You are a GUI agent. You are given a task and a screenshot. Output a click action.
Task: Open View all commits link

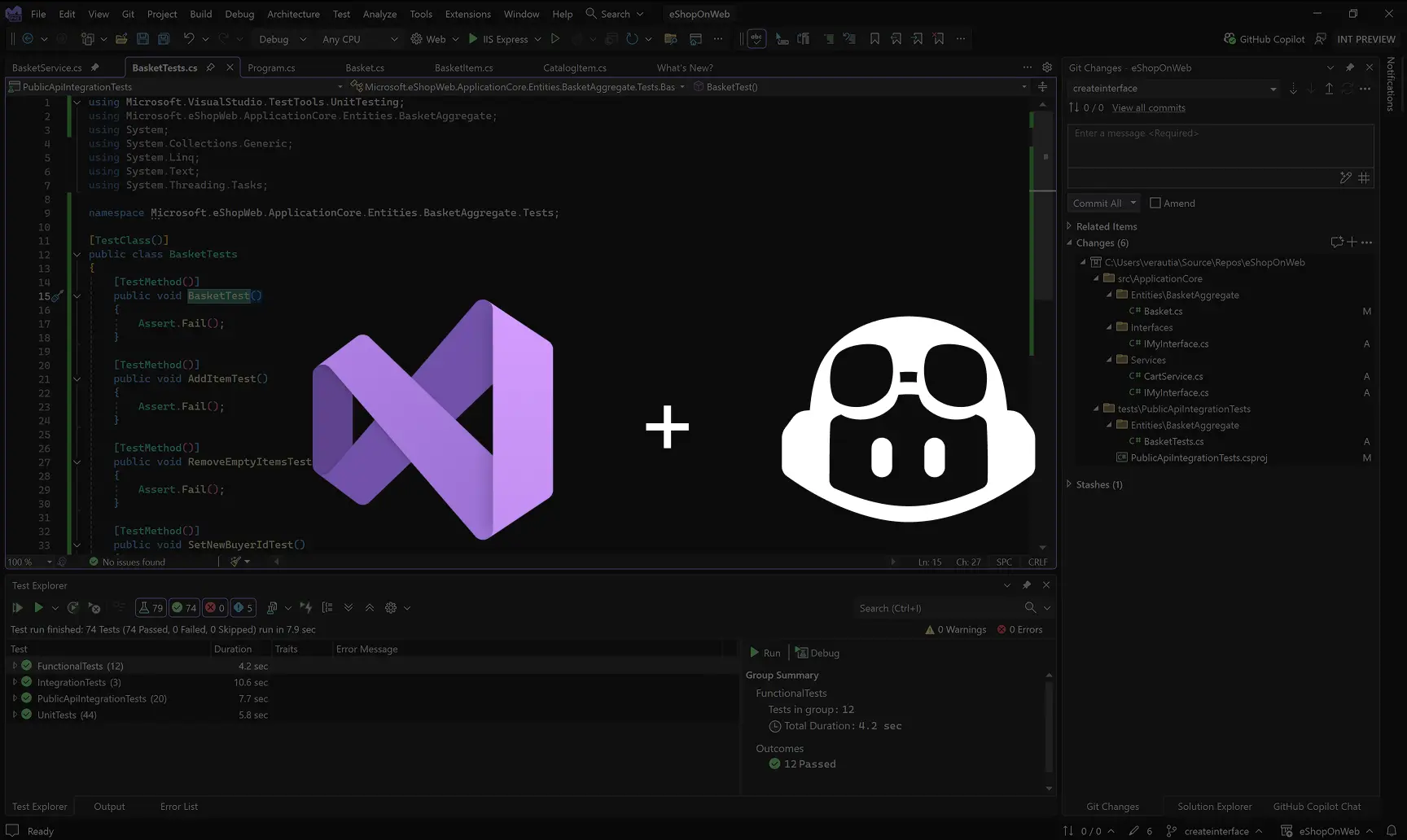pos(1148,107)
